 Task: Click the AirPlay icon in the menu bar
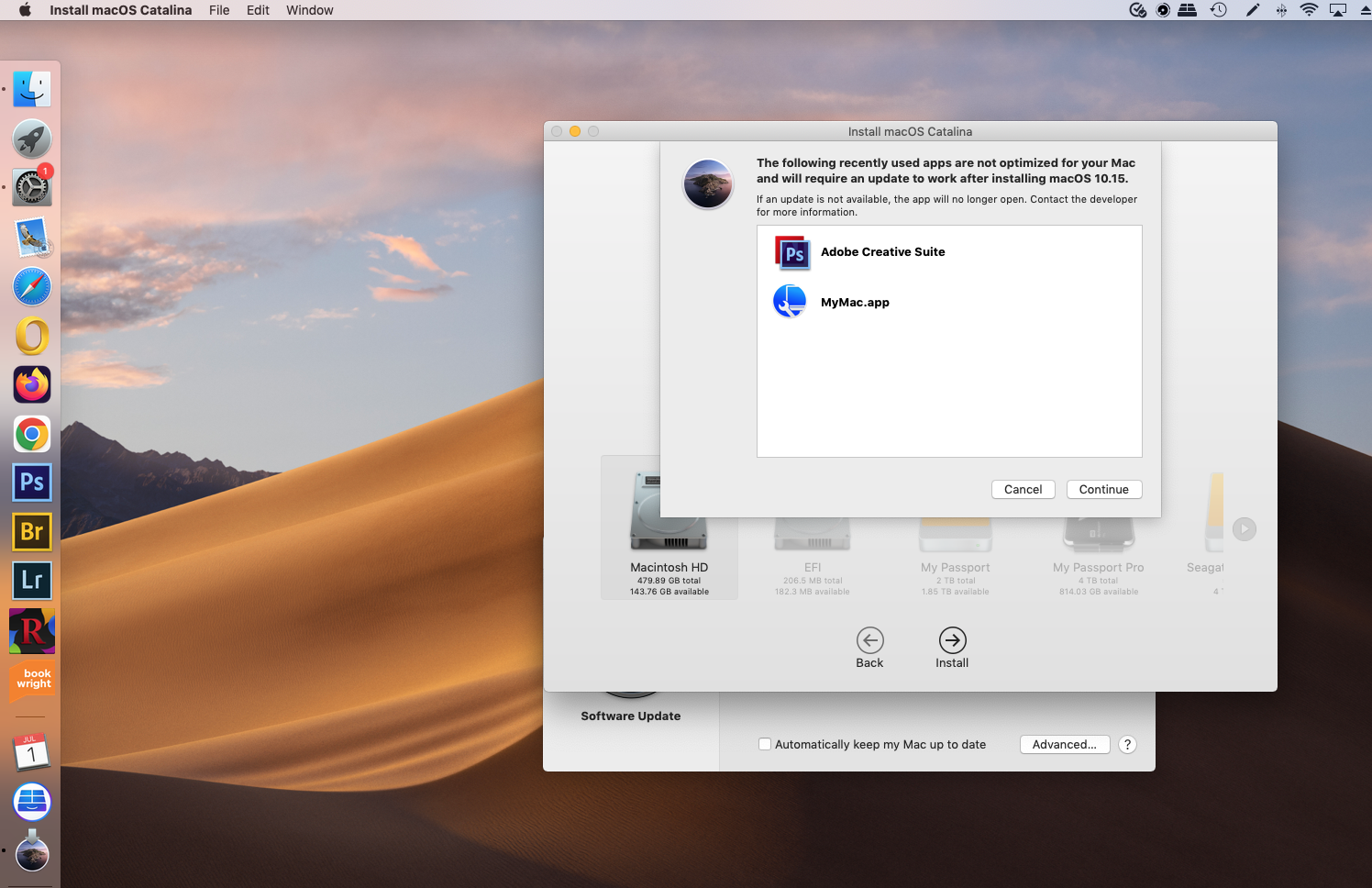pyautogui.click(x=1340, y=10)
